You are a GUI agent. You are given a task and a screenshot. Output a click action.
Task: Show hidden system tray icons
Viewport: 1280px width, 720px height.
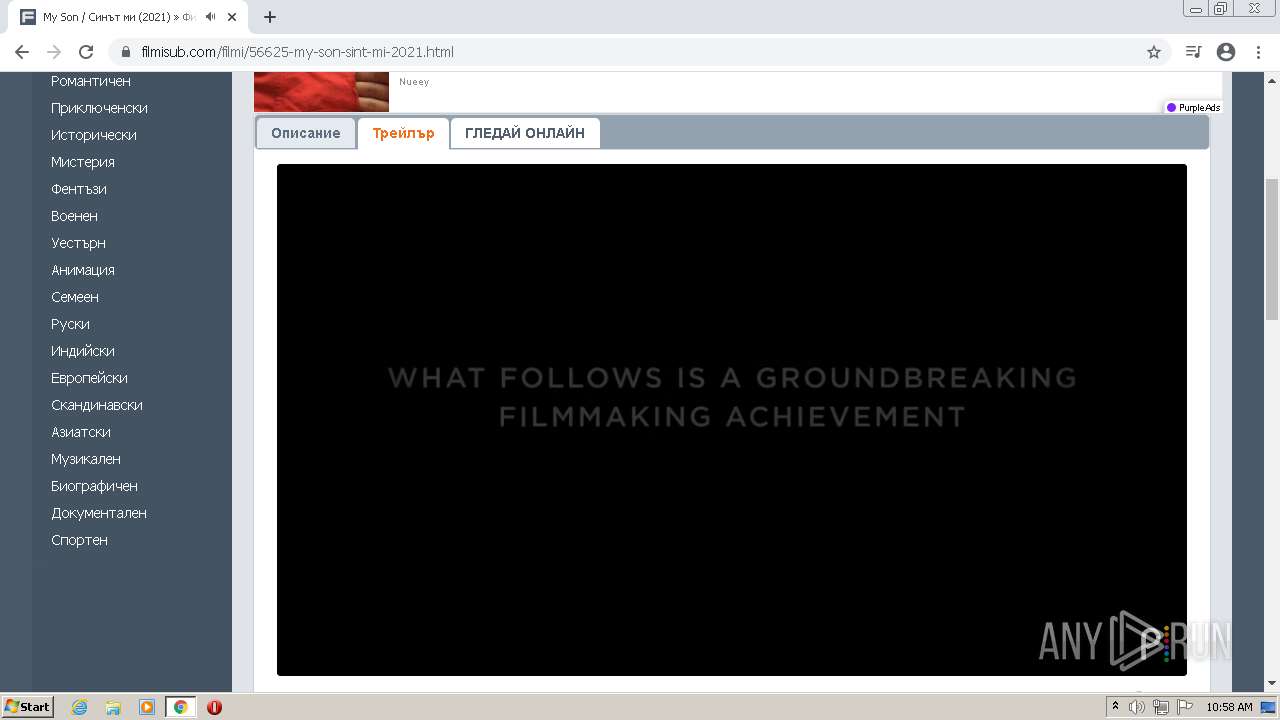1115,707
